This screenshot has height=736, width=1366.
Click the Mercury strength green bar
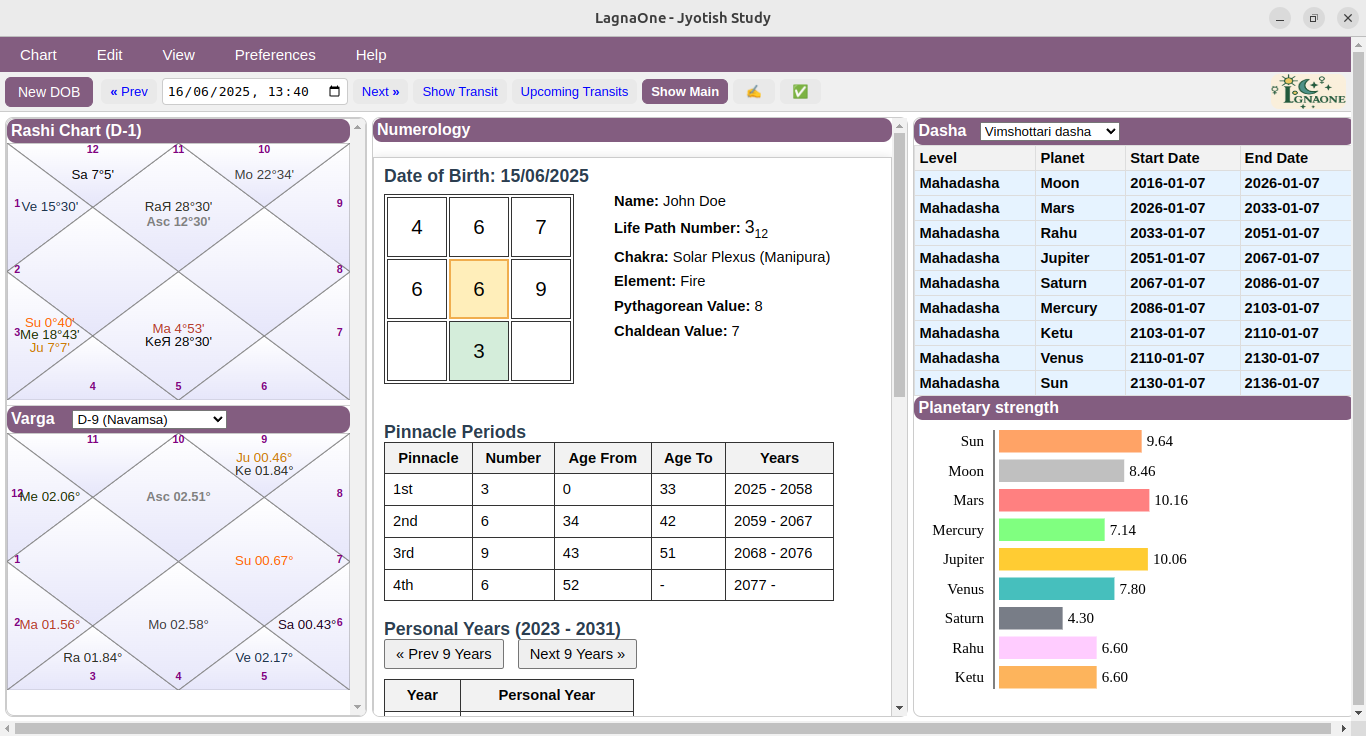tap(1052, 530)
